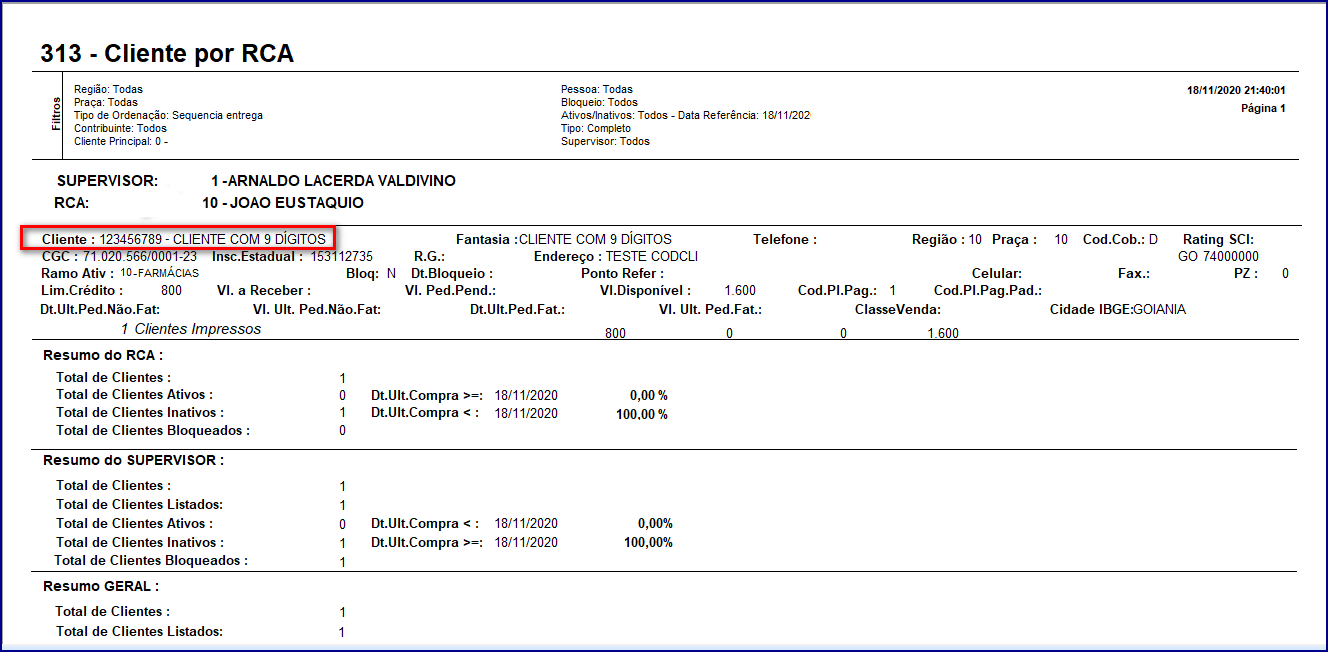Select 'Pessoa: Todas' filter text
This screenshot has height=652, width=1328.
[x=597, y=90]
